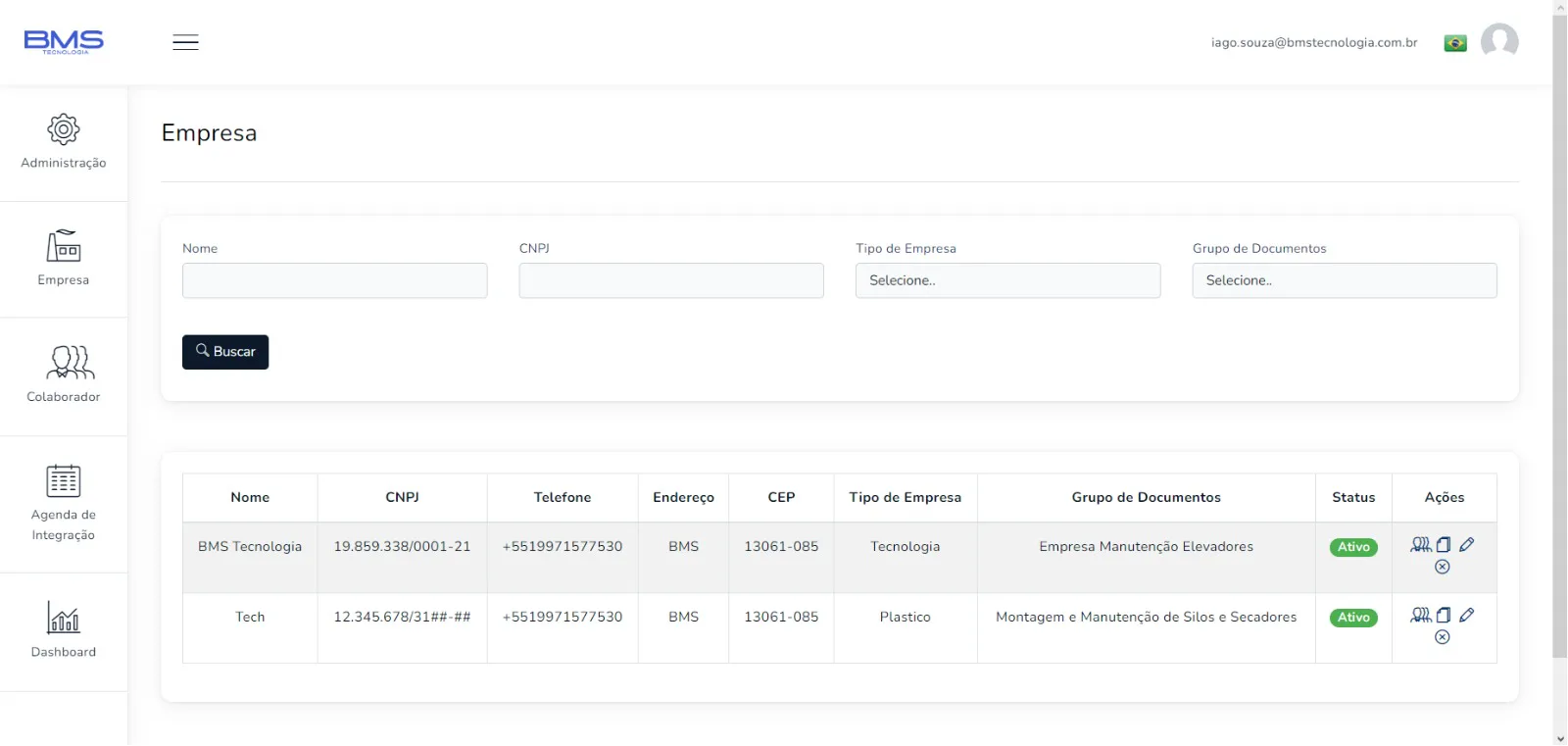
Task: Open the Dashboard sidebar link
Action: (x=64, y=631)
